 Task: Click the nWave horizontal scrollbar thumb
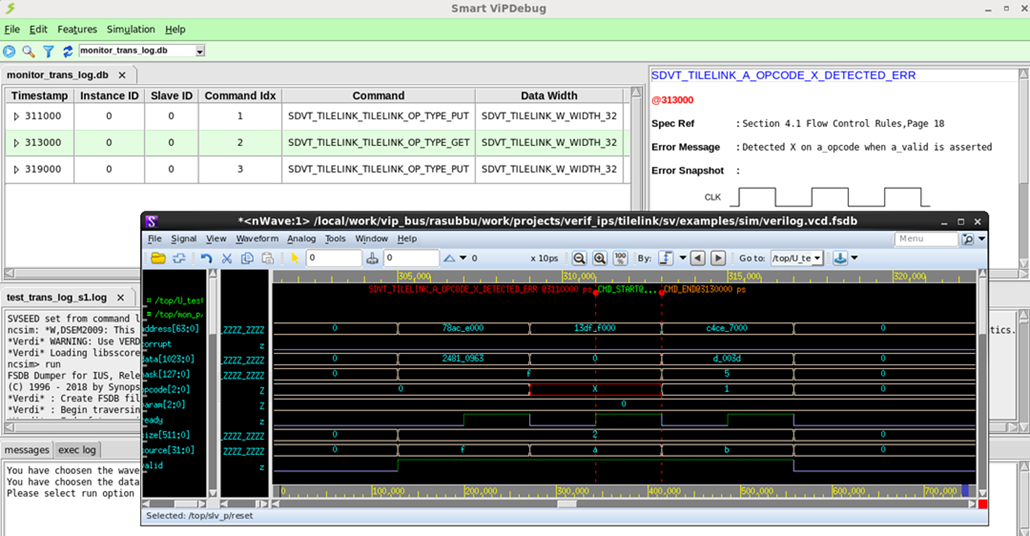[x=566, y=504]
